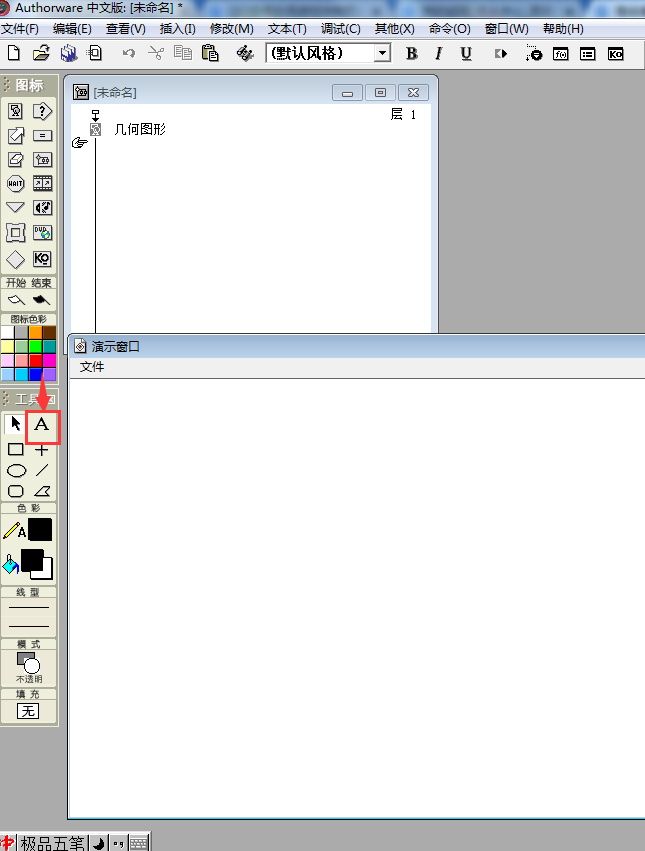Toggle Italic text formatting

click(x=438, y=54)
